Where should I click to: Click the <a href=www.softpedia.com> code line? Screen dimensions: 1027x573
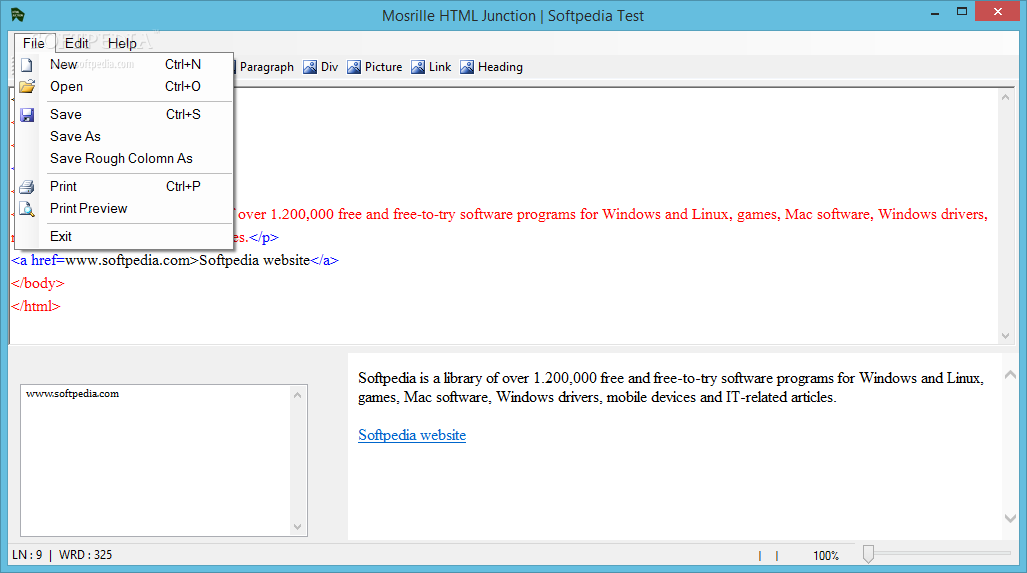[175, 260]
